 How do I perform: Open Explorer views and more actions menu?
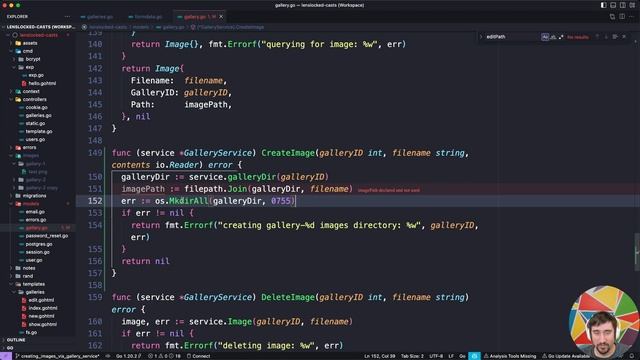[67, 17]
